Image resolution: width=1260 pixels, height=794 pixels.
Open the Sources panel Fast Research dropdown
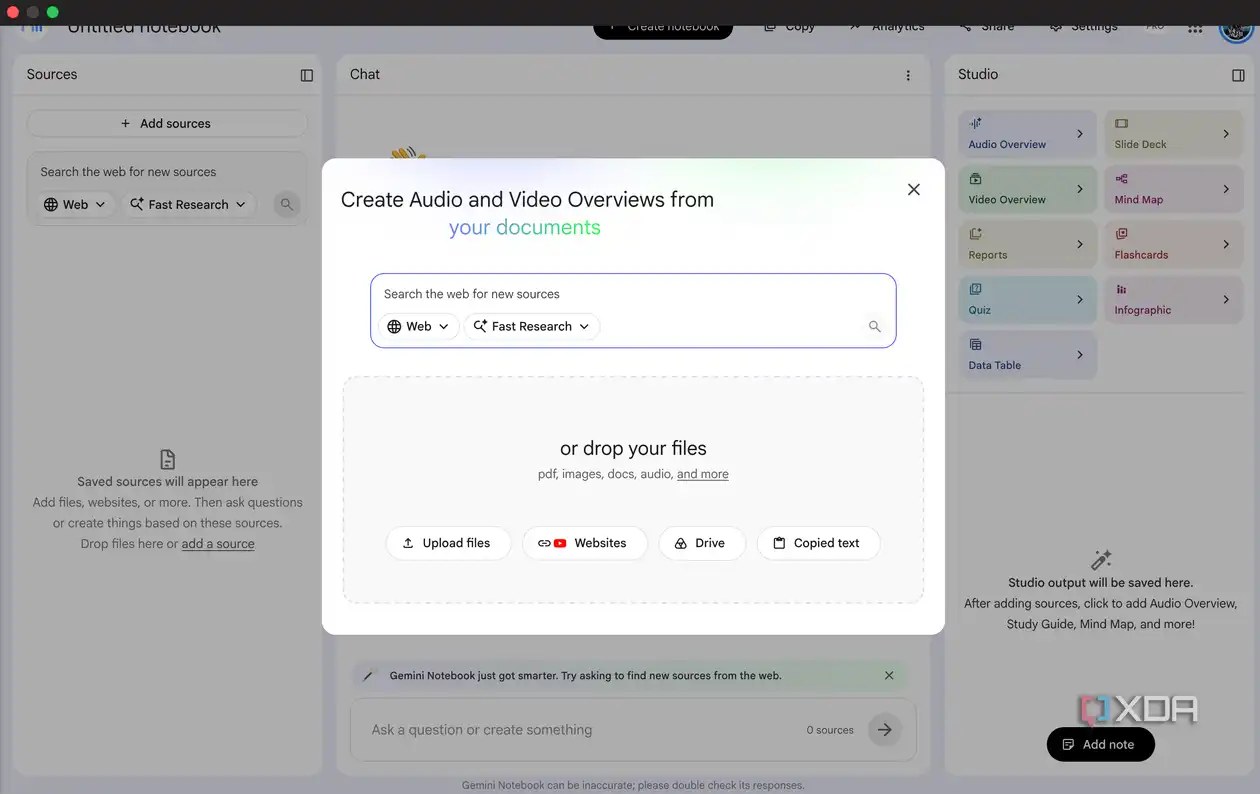(188, 204)
